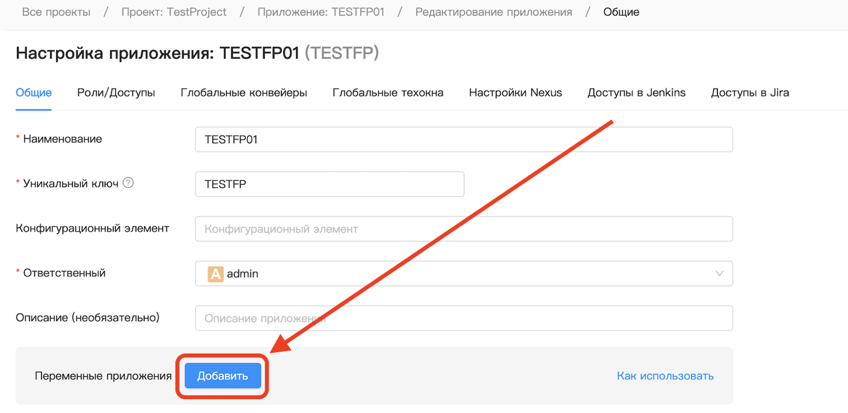Image resolution: width=848 pixels, height=413 pixels.
Task: Open the Доступы в Jenkins tab
Action: [x=636, y=93]
